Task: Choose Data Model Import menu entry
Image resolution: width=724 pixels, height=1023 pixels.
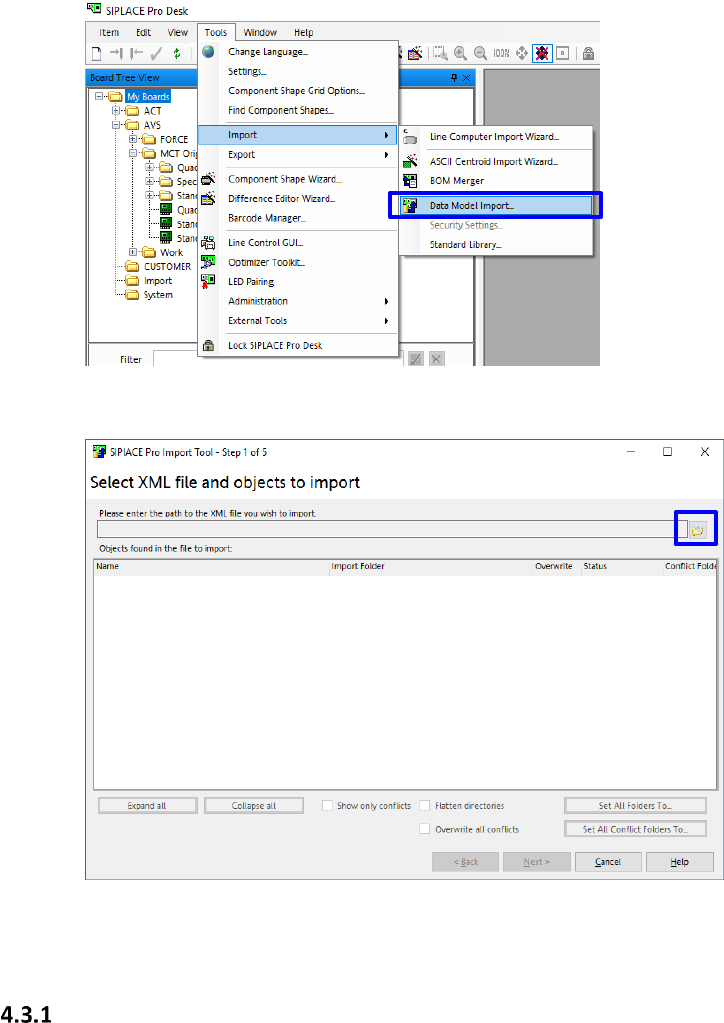Action: click(x=496, y=206)
